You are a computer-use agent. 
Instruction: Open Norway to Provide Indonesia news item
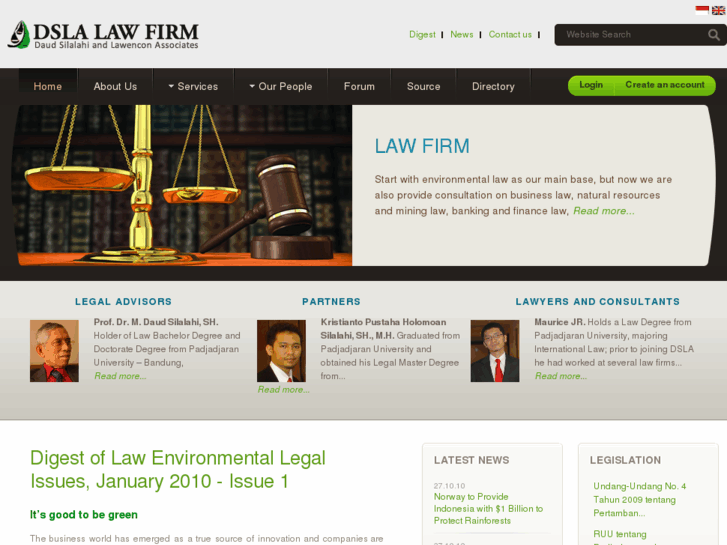[488, 509]
